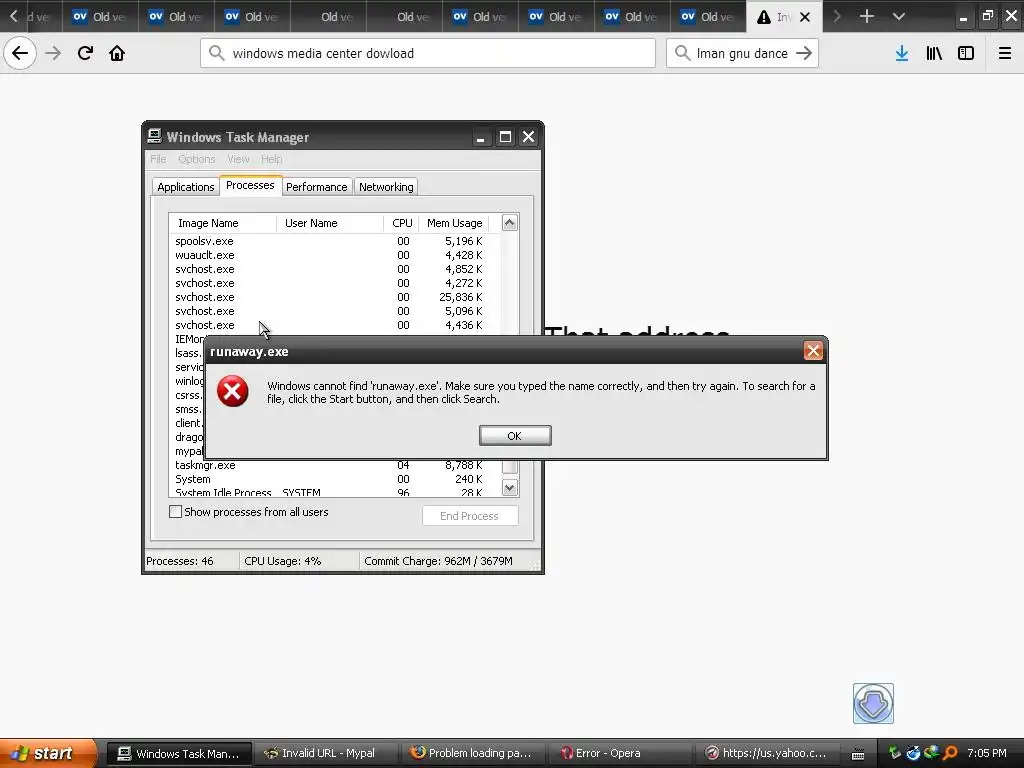Enable Show processes from all users
The image size is (1024, 768).
click(x=176, y=511)
